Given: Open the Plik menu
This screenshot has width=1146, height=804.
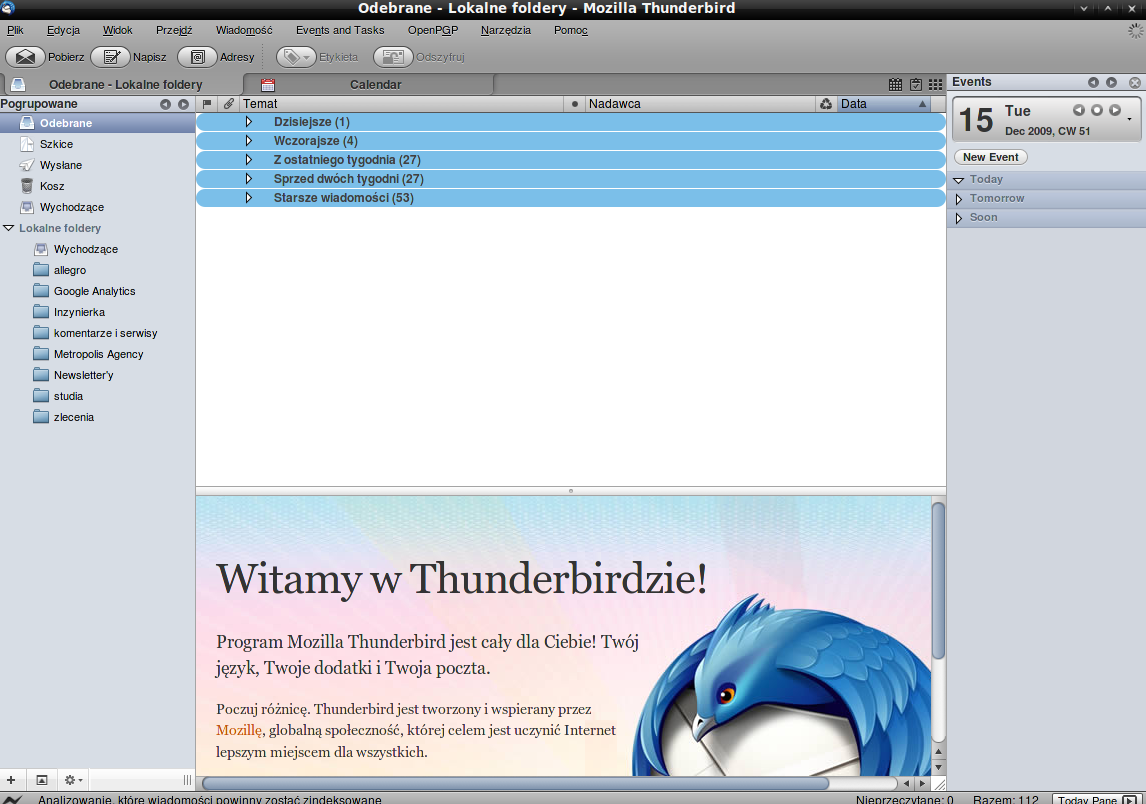Looking at the screenshot, I should pos(15,30).
